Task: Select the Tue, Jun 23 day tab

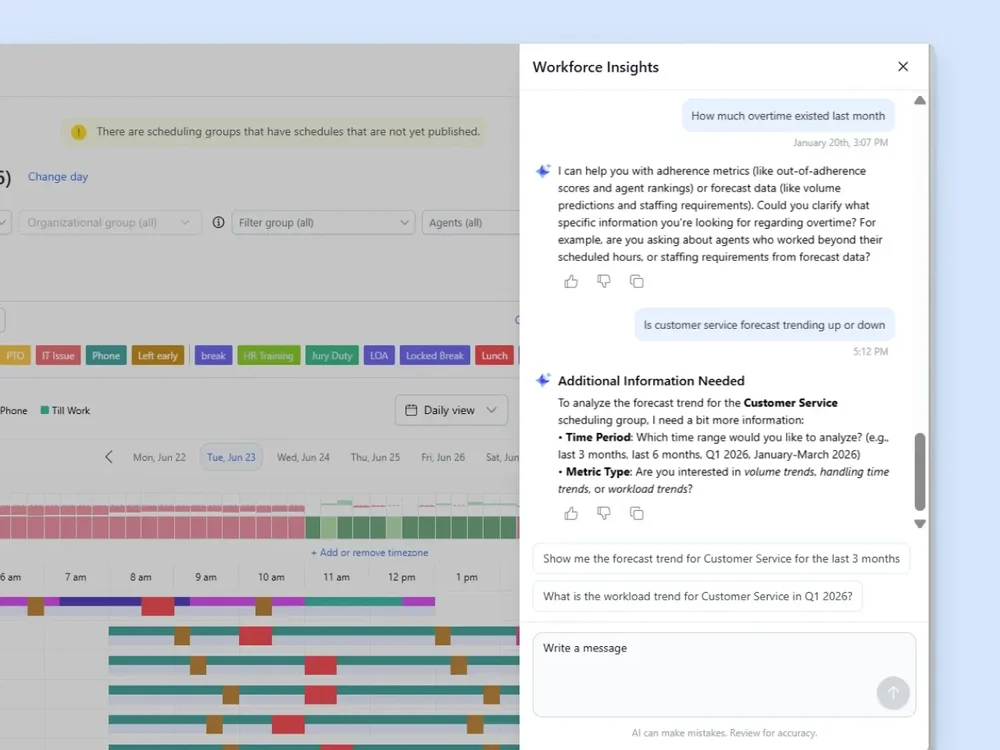Action: pos(231,457)
